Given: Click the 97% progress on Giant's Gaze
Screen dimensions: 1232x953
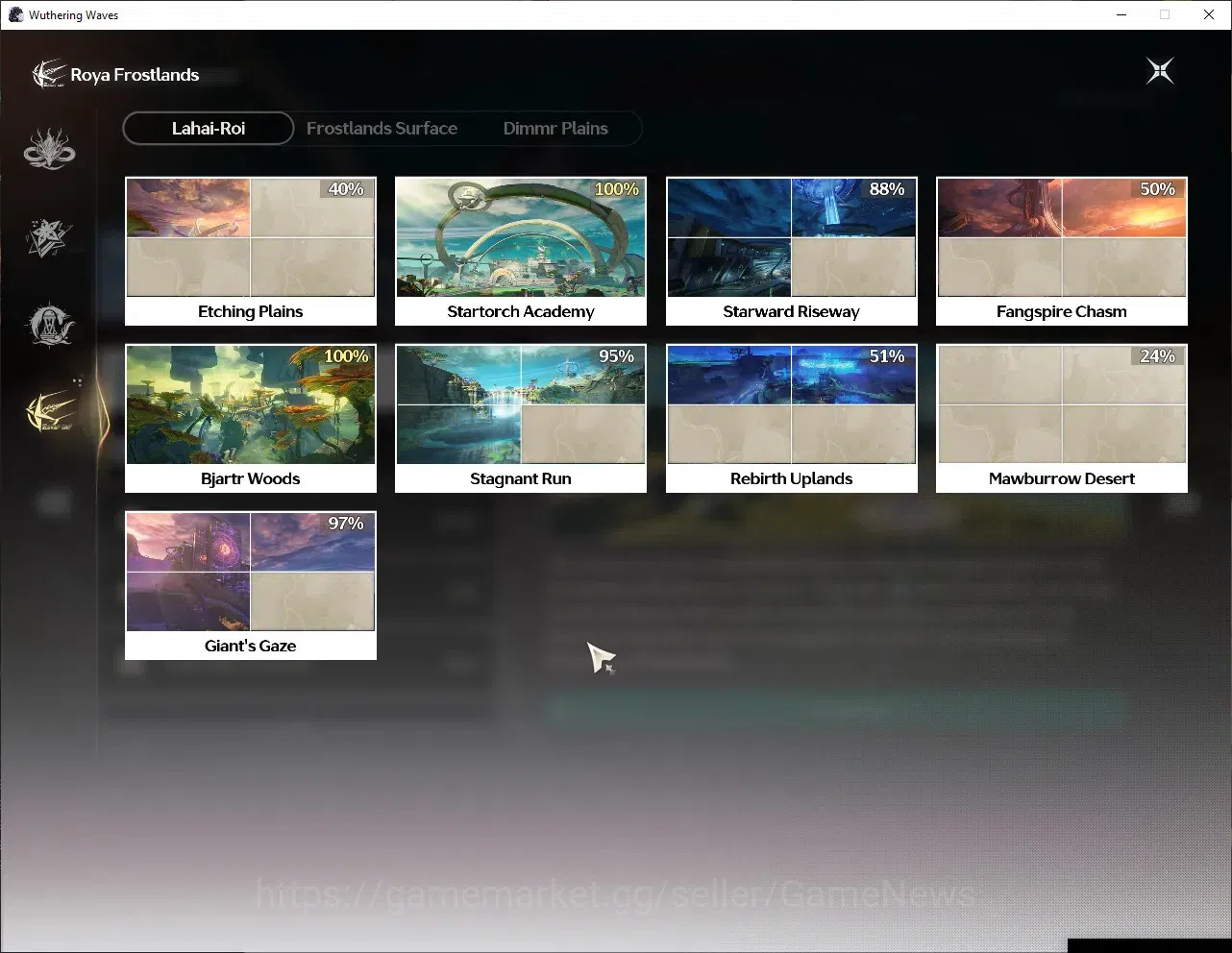Looking at the screenshot, I should [346, 524].
